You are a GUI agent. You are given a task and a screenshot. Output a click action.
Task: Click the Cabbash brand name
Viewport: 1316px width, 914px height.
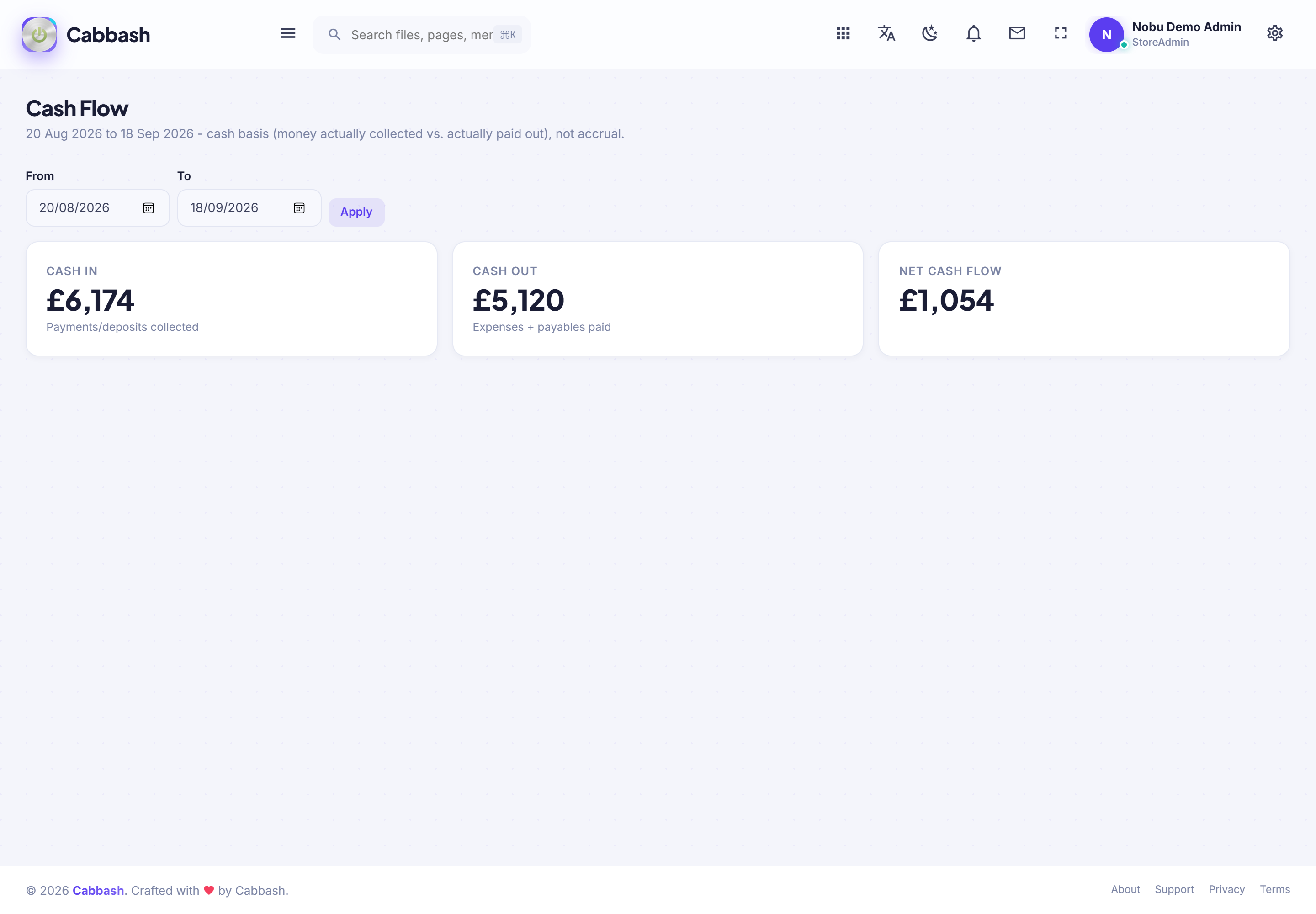108,35
